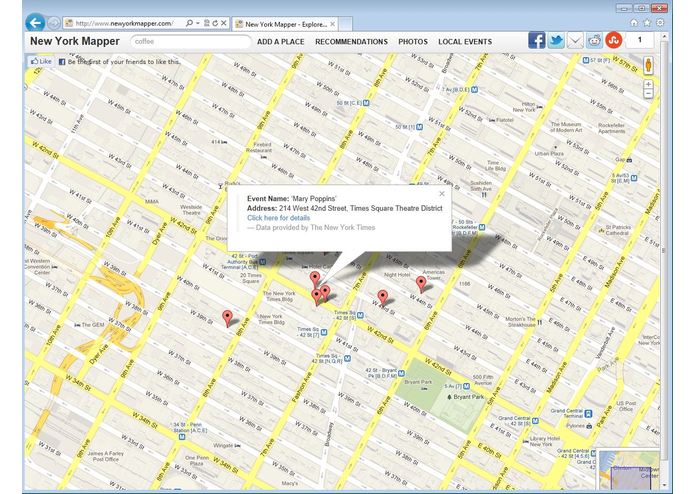Open RECOMMENDATIONS menu item
Image resolution: width=695 pixels, height=494 pixels.
coord(351,42)
